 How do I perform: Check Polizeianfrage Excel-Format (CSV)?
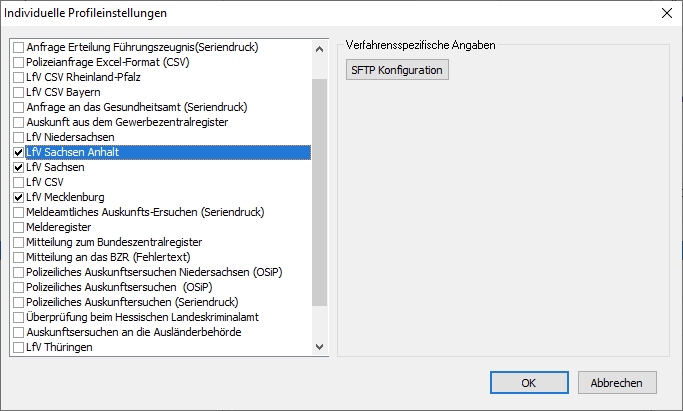[x=19, y=62]
